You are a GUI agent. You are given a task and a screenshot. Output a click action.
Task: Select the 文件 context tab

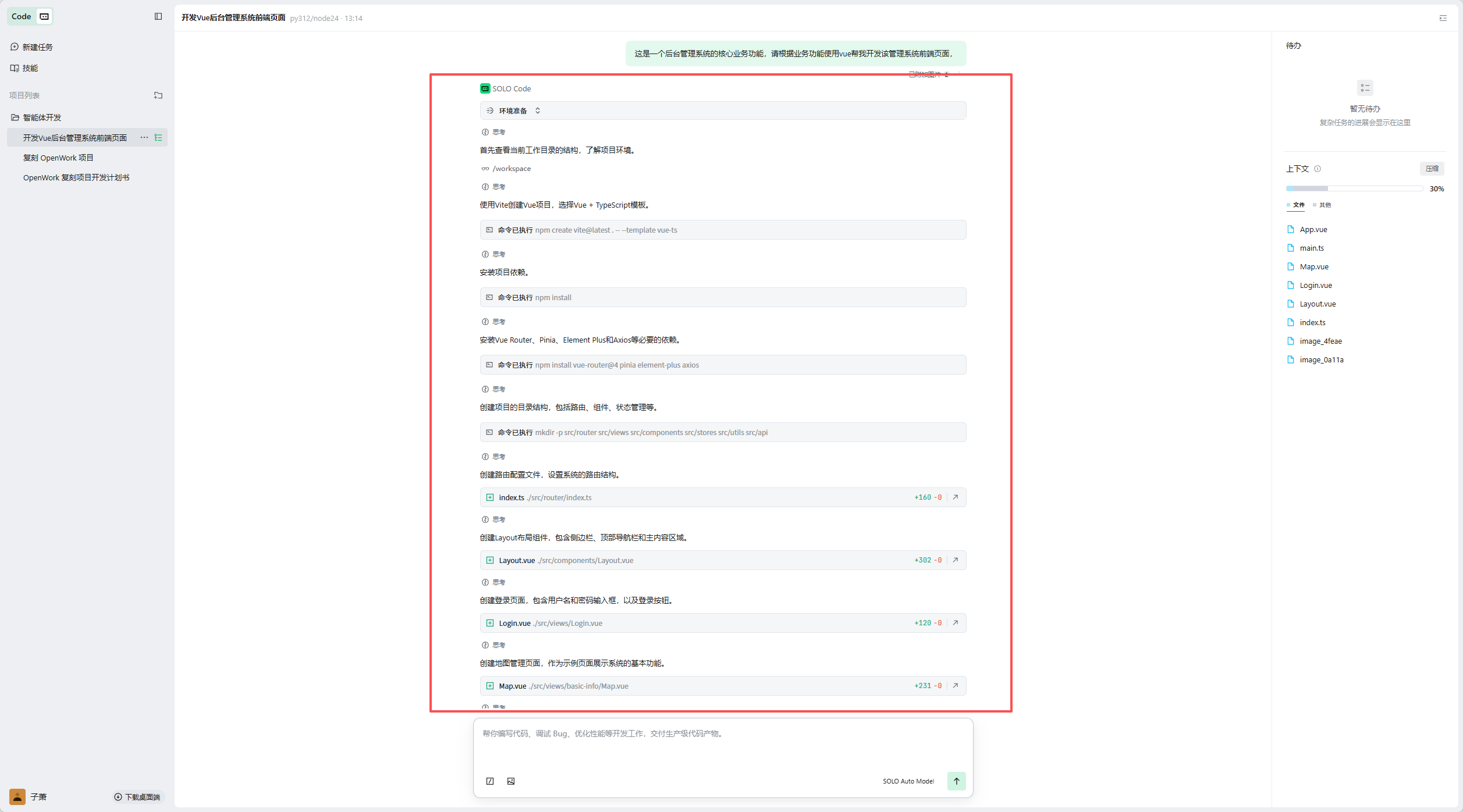pos(1298,205)
